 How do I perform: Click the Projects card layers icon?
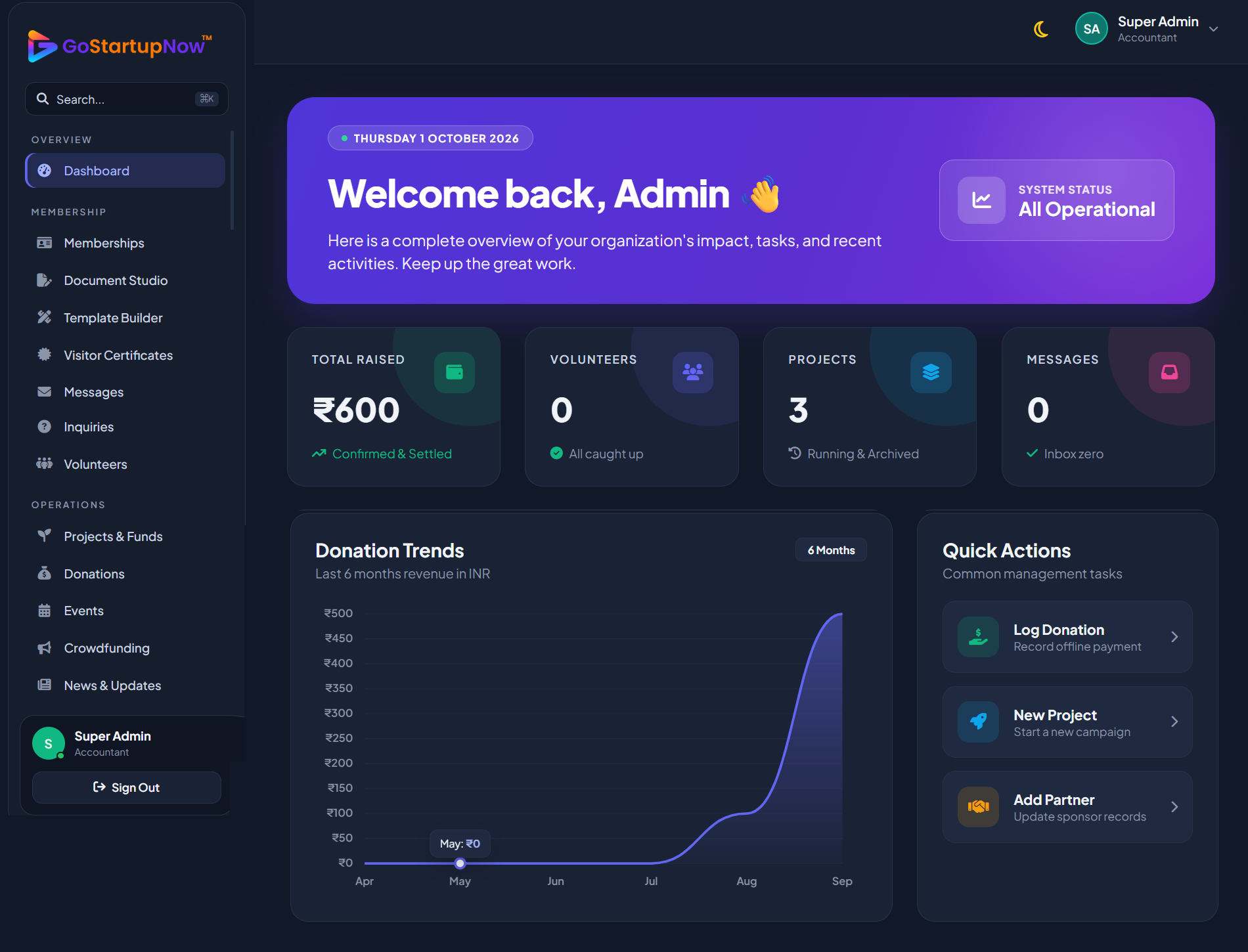pyautogui.click(x=931, y=372)
